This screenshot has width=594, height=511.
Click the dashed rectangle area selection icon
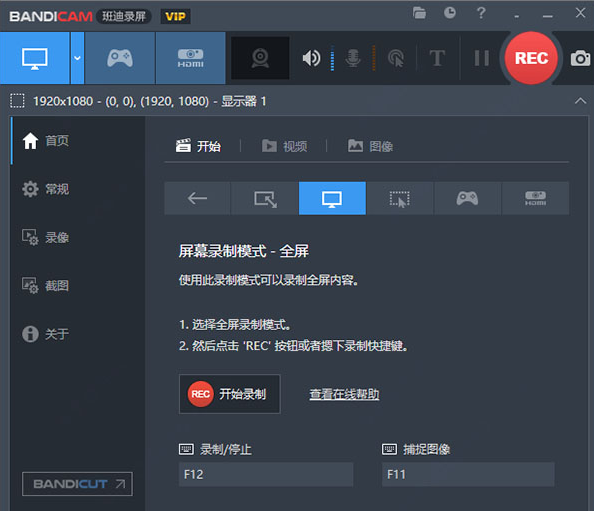[x=17, y=101]
